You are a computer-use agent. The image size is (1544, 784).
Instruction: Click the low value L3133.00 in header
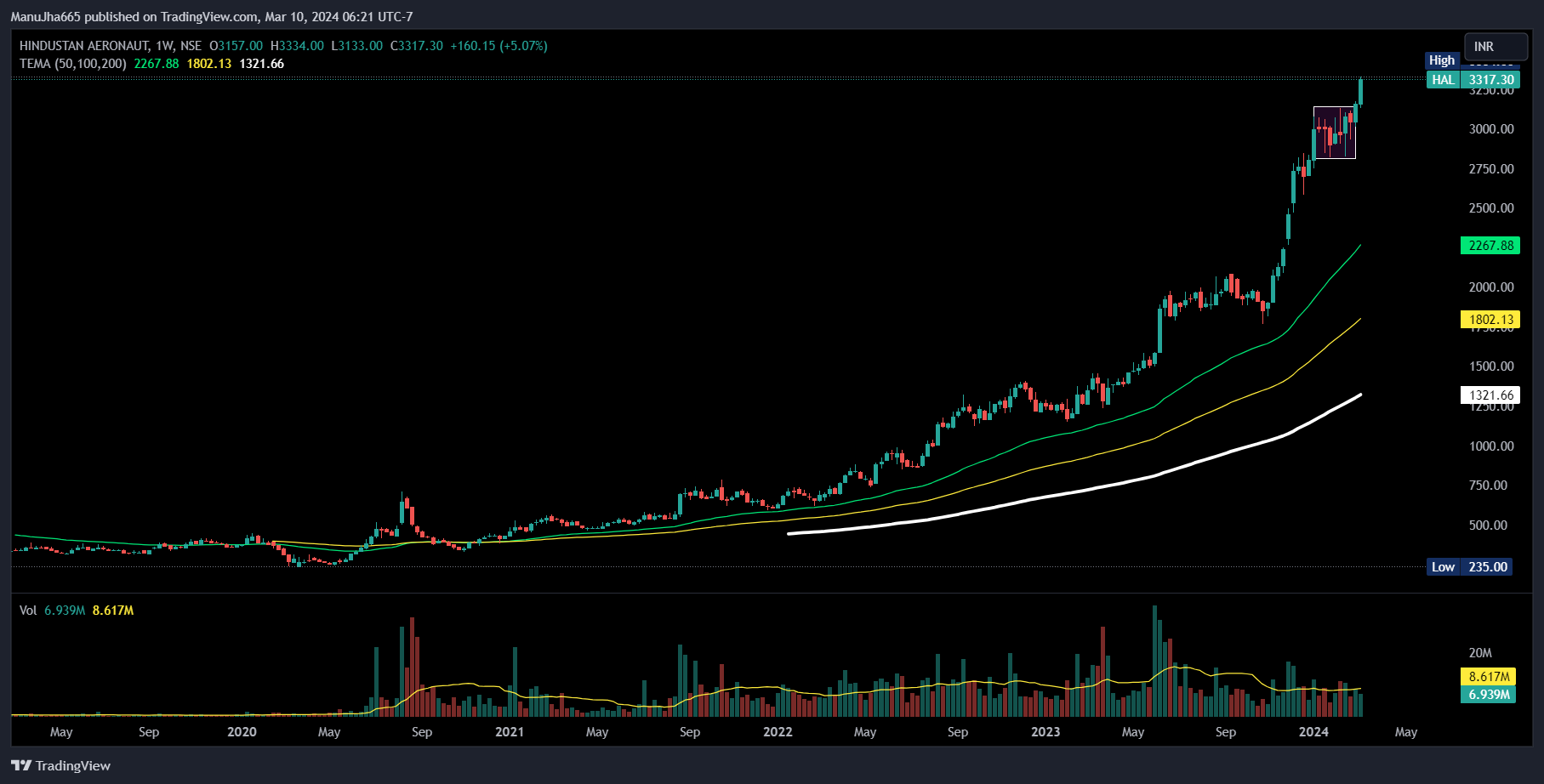[356, 46]
